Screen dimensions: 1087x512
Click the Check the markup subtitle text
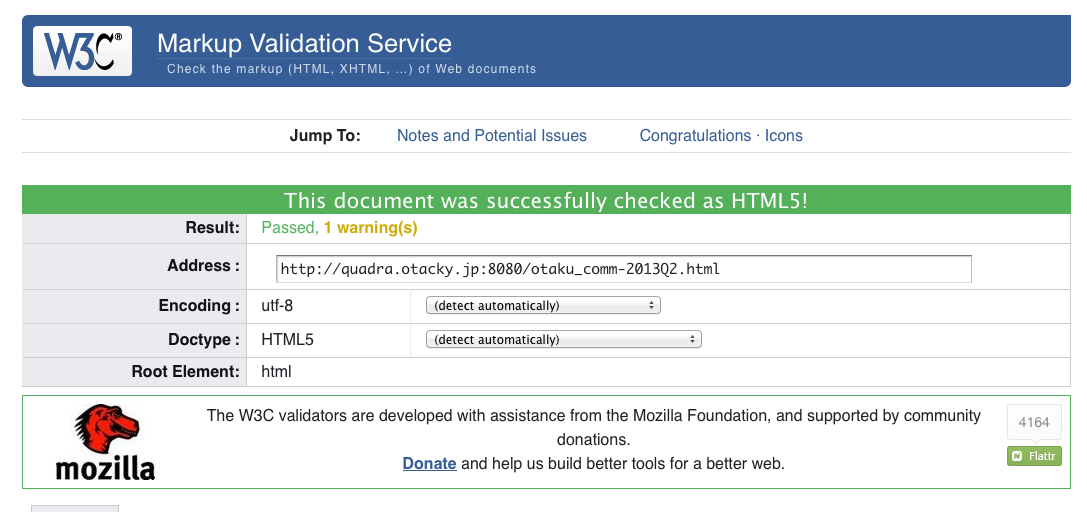pos(351,69)
